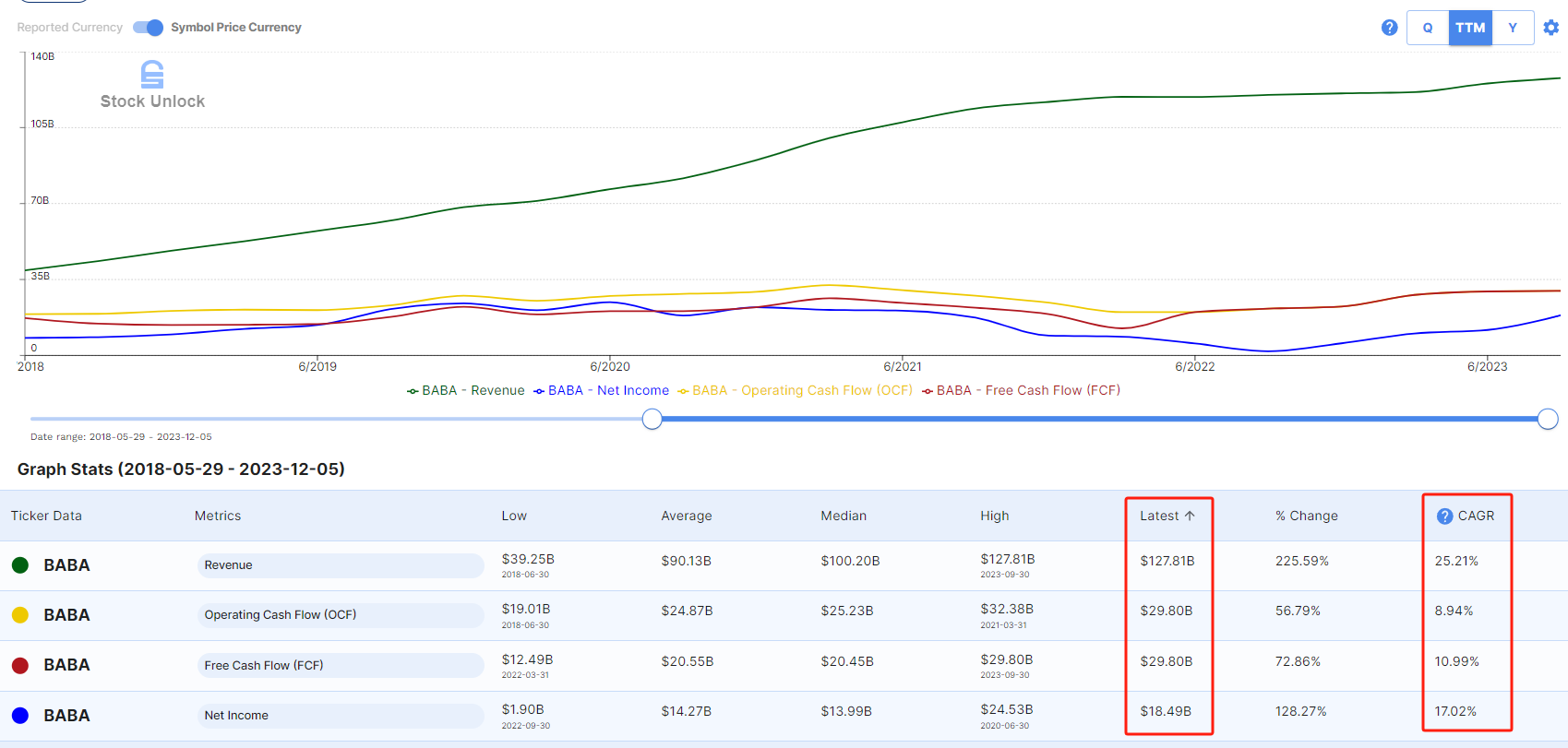Click the blue Net Income color dot
The width and height of the screenshot is (1568, 748).
pos(20,716)
